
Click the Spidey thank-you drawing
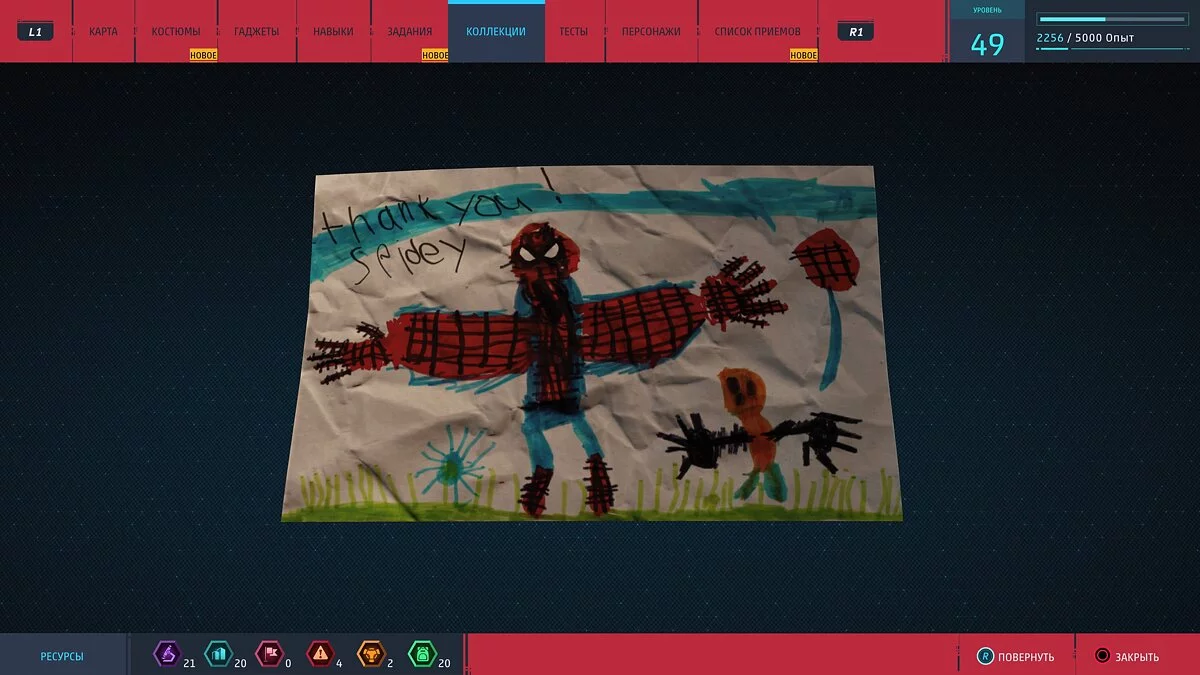(x=592, y=344)
